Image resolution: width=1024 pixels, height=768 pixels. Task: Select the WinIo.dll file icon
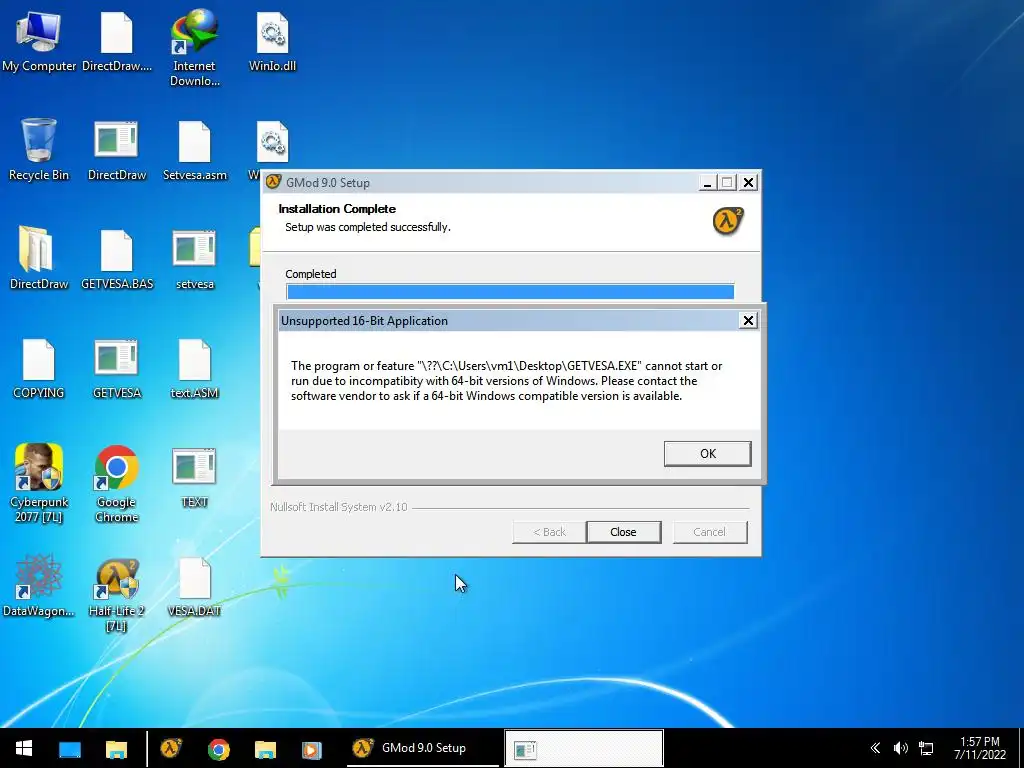[x=272, y=42]
